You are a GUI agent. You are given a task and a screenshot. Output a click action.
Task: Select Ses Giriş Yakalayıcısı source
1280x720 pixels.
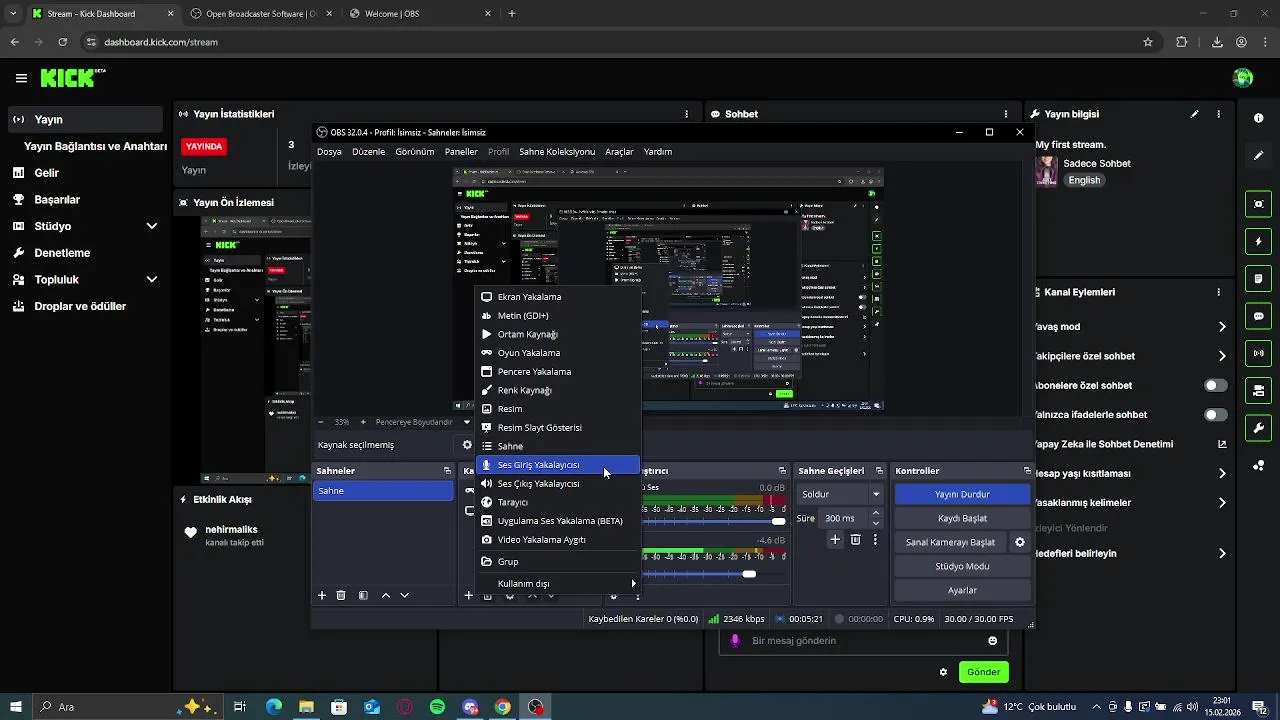pyautogui.click(x=558, y=465)
